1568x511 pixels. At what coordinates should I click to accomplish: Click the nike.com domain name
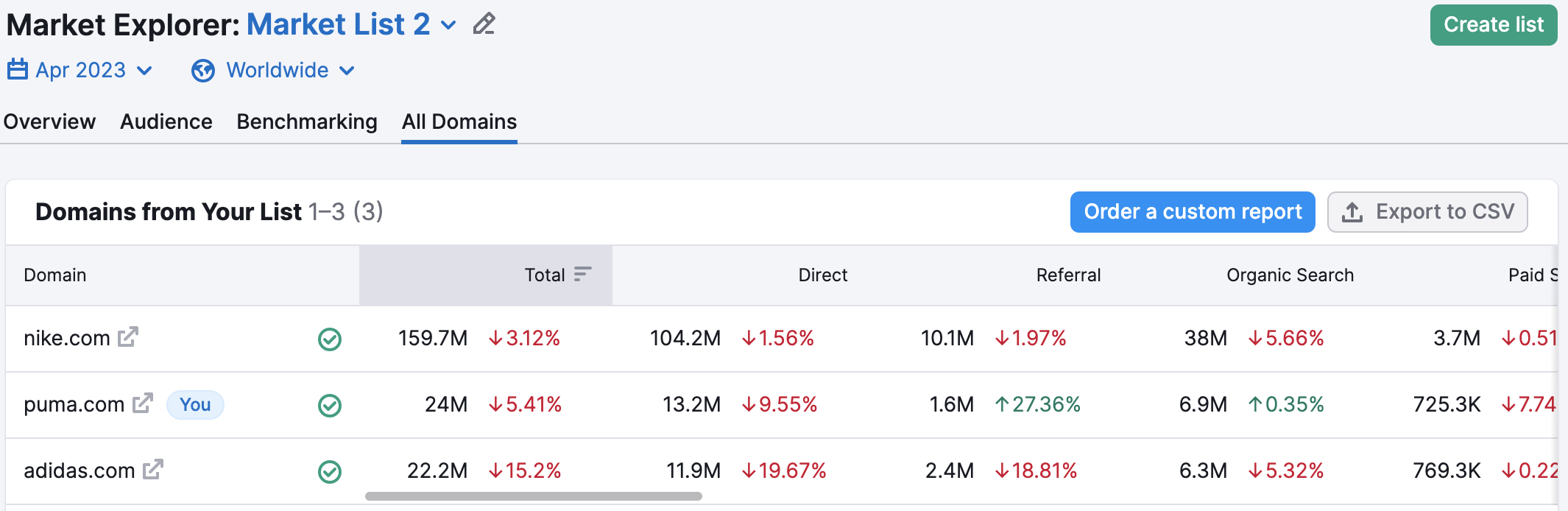coord(67,339)
